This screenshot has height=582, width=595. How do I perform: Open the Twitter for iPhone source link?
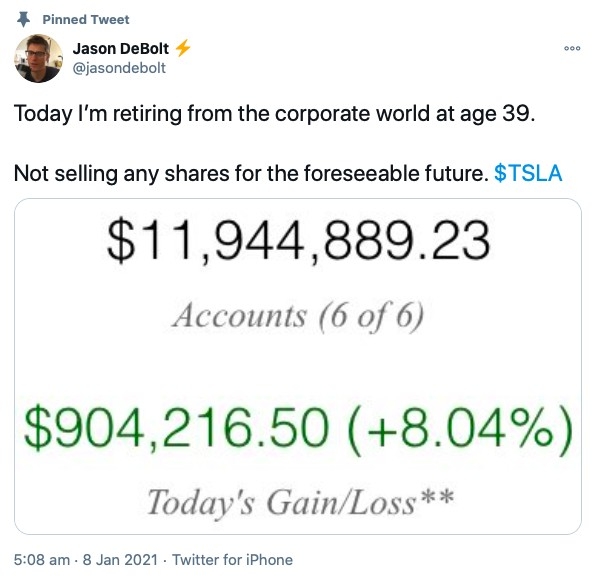tap(232, 560)
